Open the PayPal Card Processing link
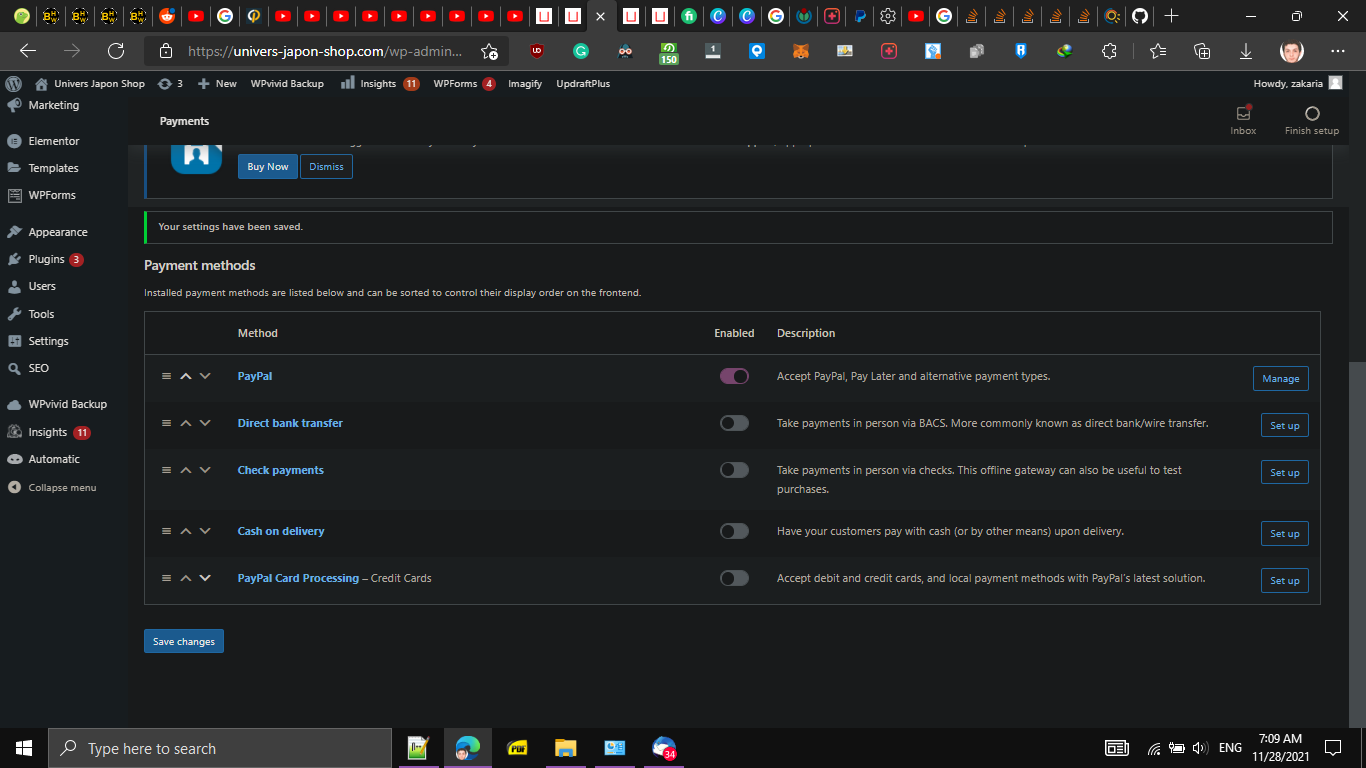Screen dimensions: 1366x768 [x=298, y=578]
